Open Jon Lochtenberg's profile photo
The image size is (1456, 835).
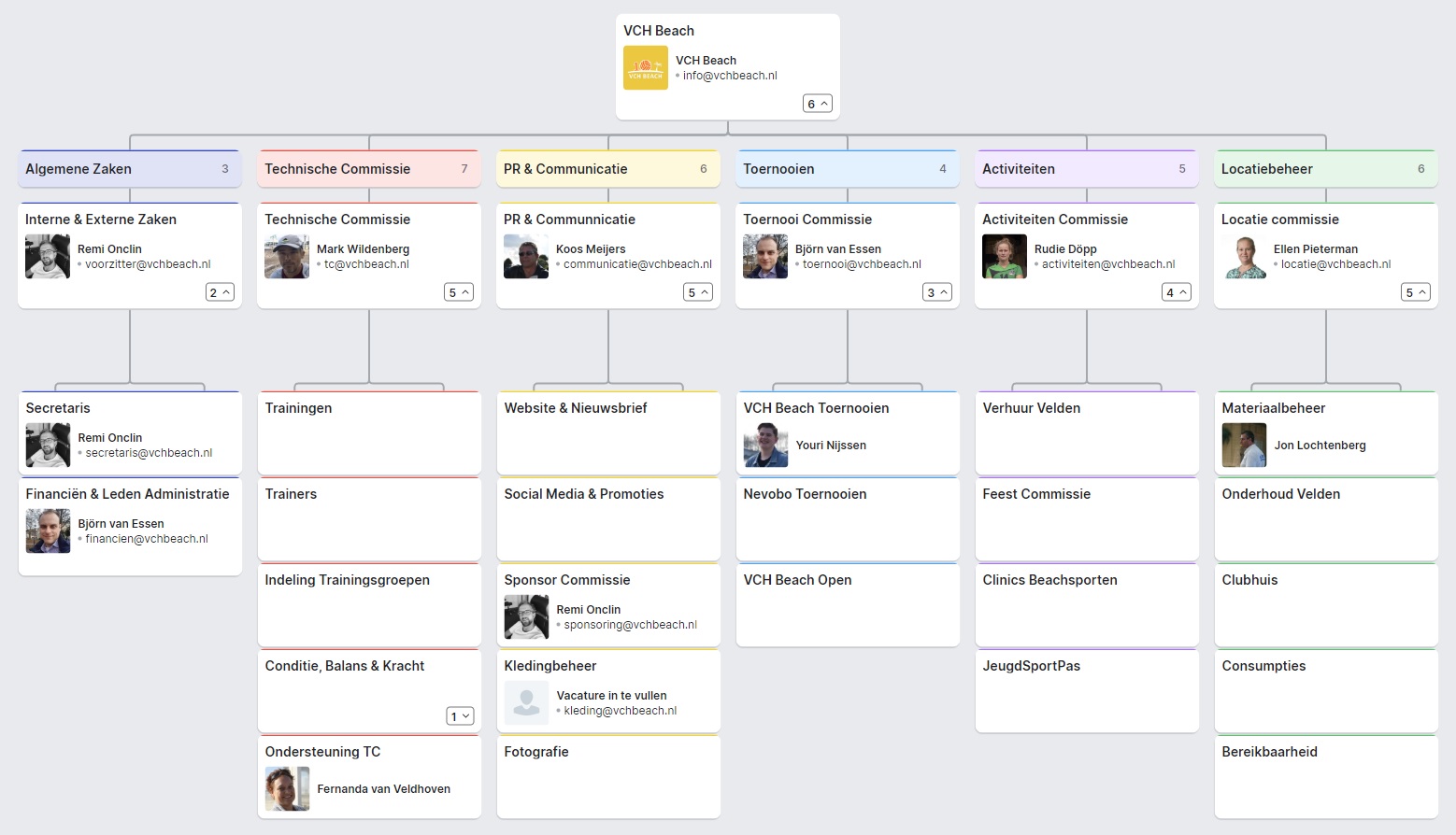(1244, 446)
